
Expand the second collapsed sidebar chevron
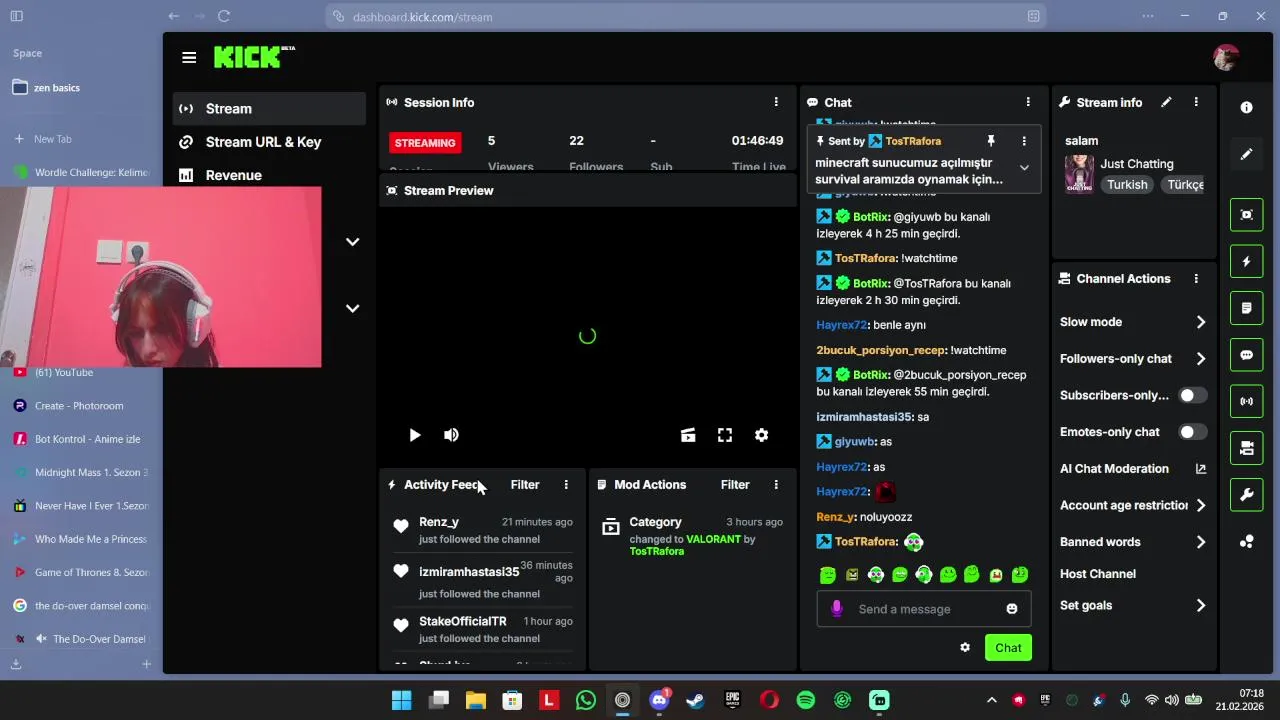pyautogui.click(x=352, y=308)
